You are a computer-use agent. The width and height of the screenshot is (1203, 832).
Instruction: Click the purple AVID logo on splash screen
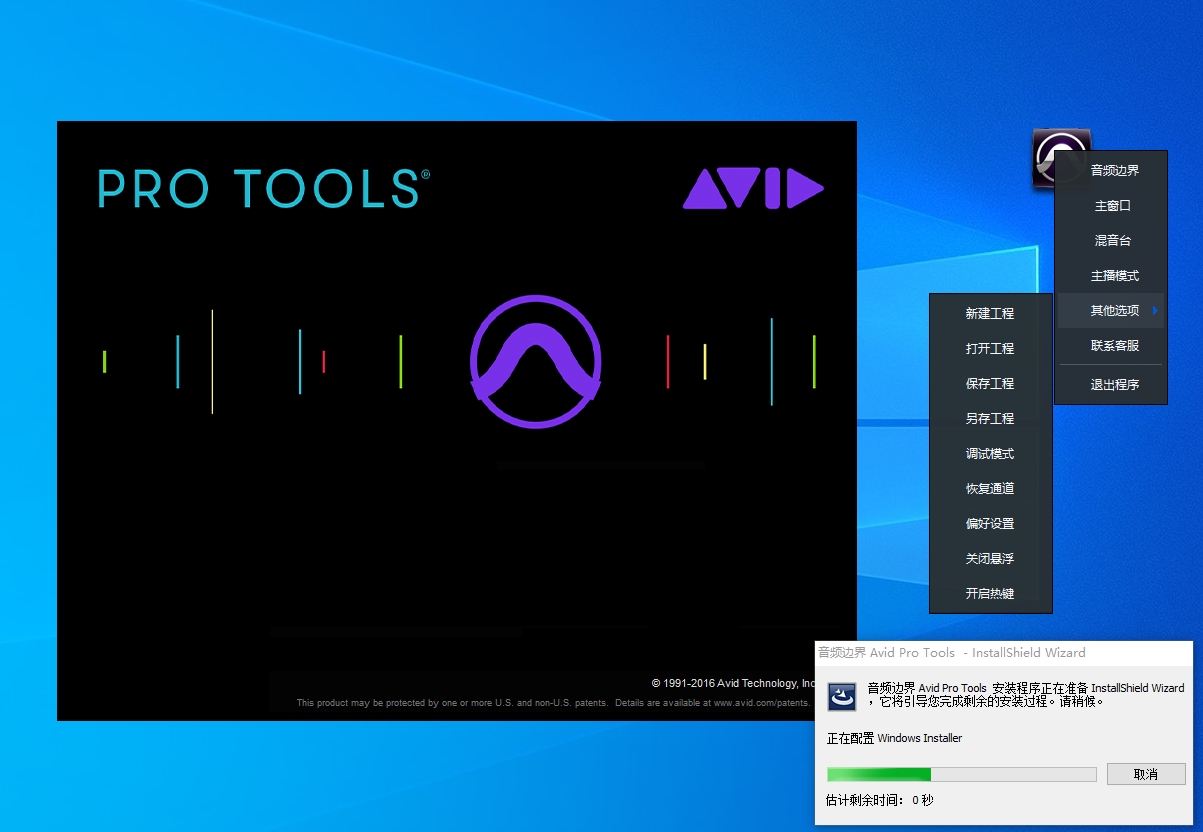(x=753, y=189)
